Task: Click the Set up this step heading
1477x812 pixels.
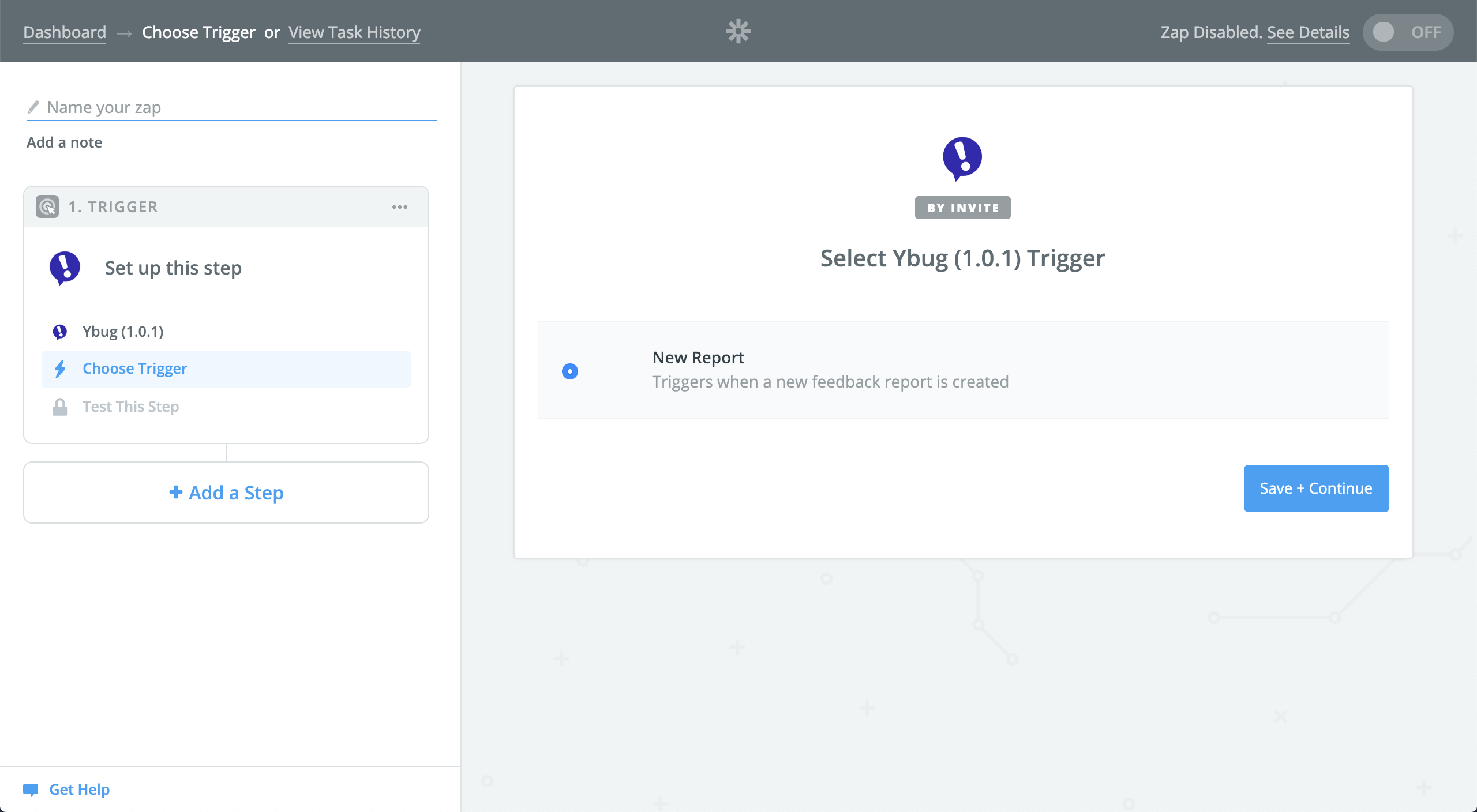Action: point(173,268)
